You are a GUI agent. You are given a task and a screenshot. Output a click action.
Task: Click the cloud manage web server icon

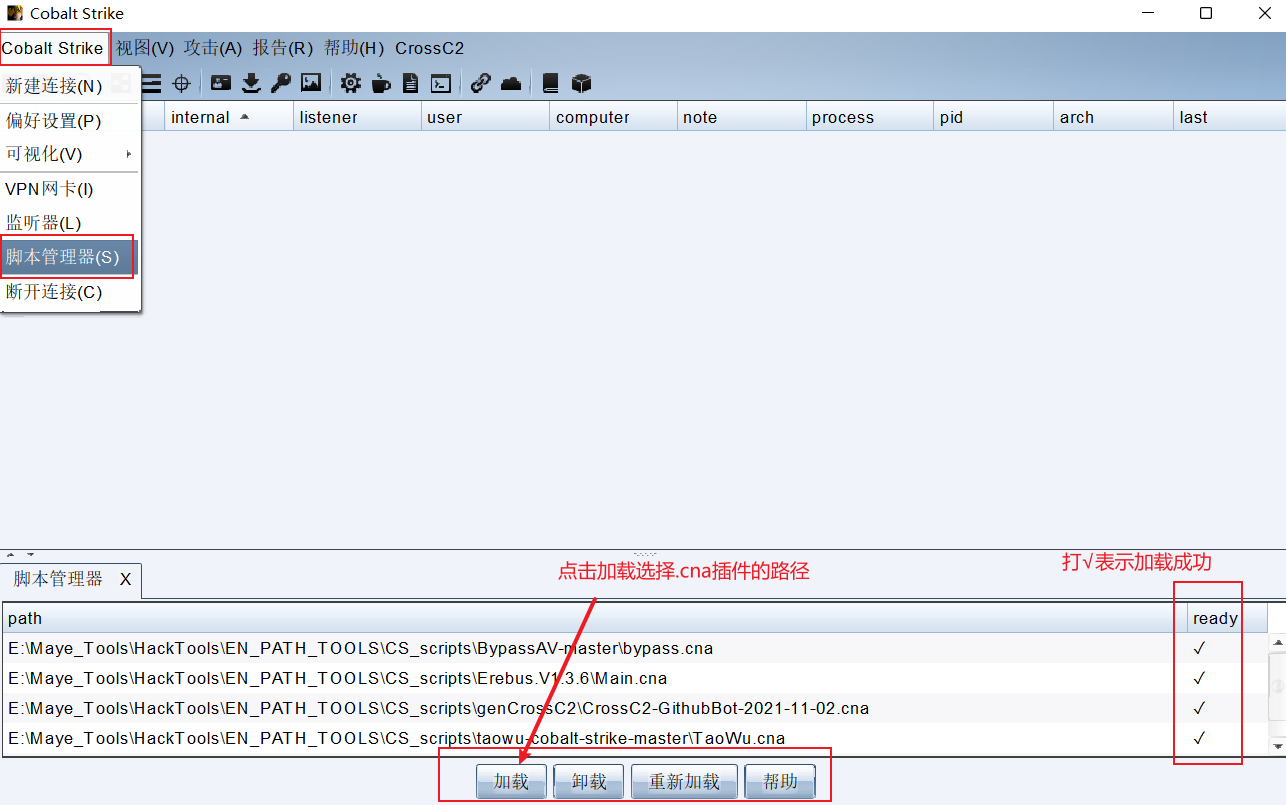coord(511,84)
